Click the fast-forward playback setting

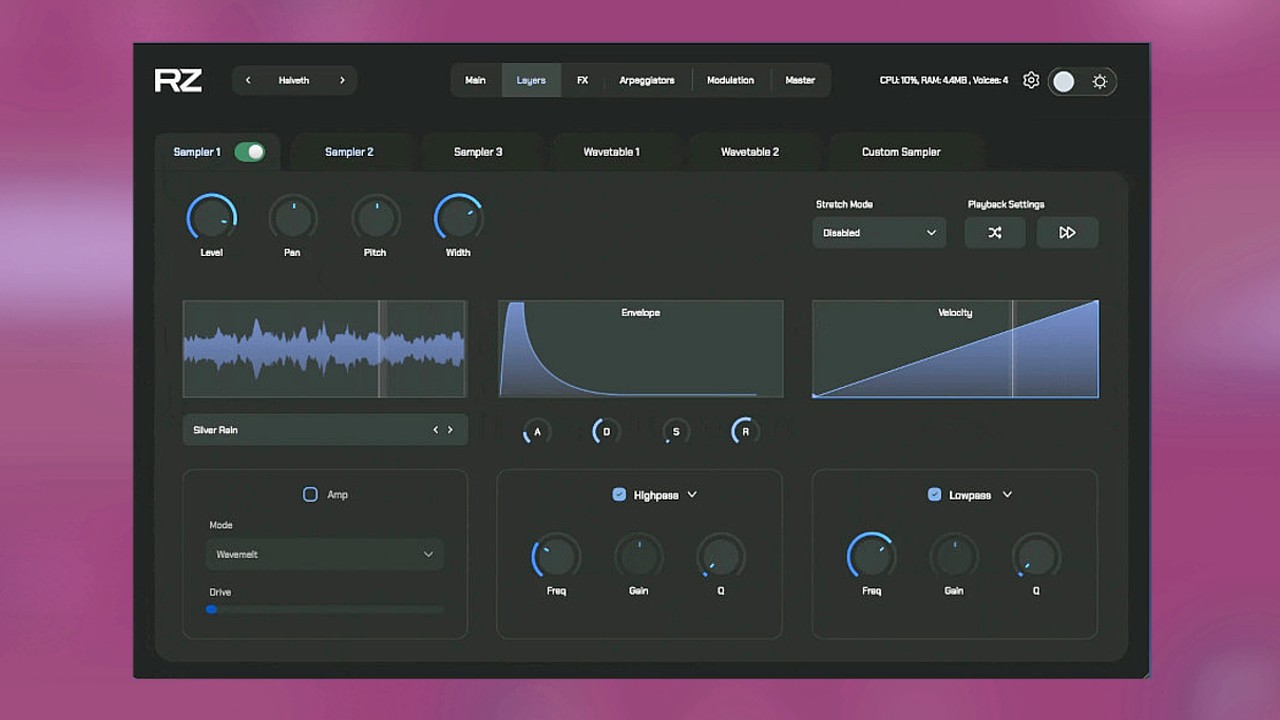click(1067, 232)
